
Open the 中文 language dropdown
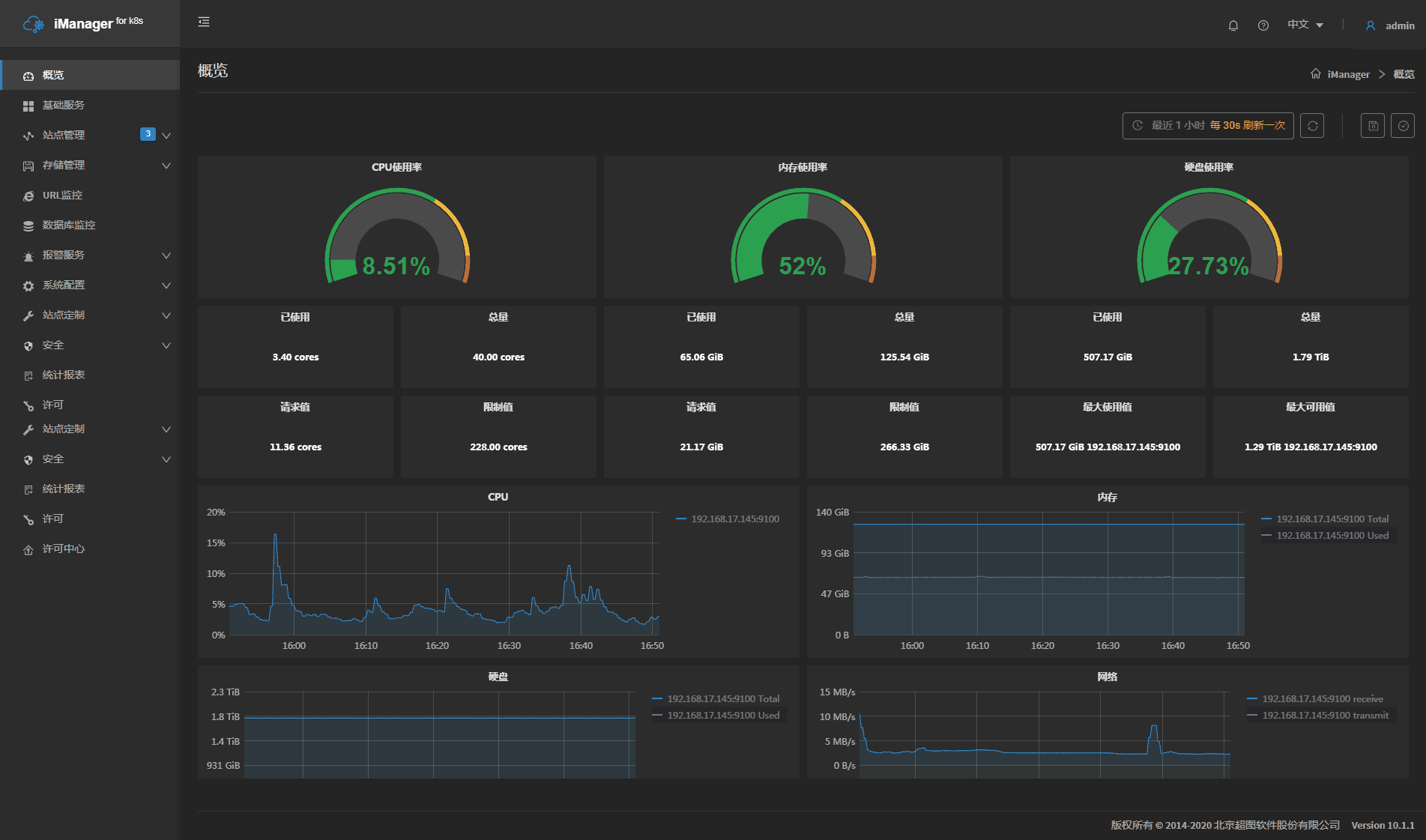point(1305,25)
